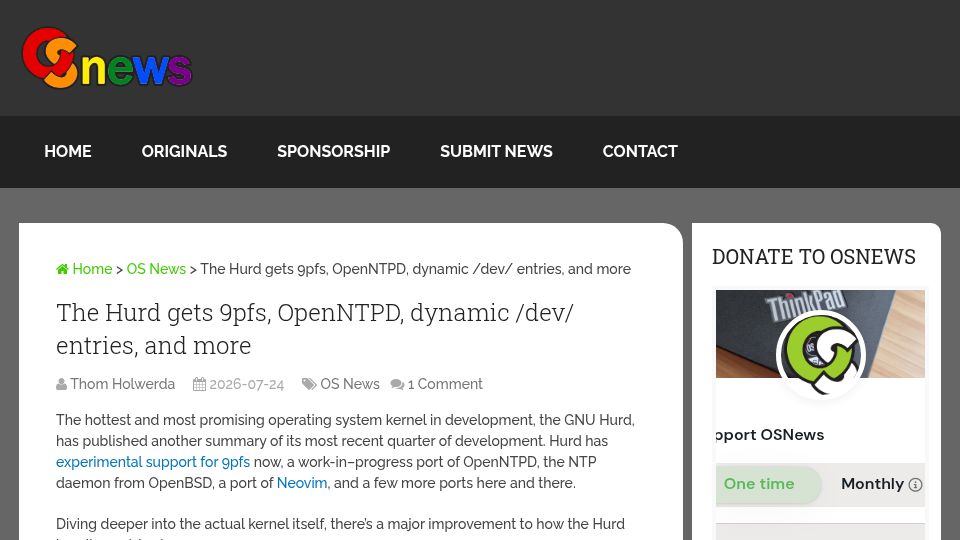Open the HOME menu item
The width and height of the screenshot is (960, 540).
tap(68, 151)
